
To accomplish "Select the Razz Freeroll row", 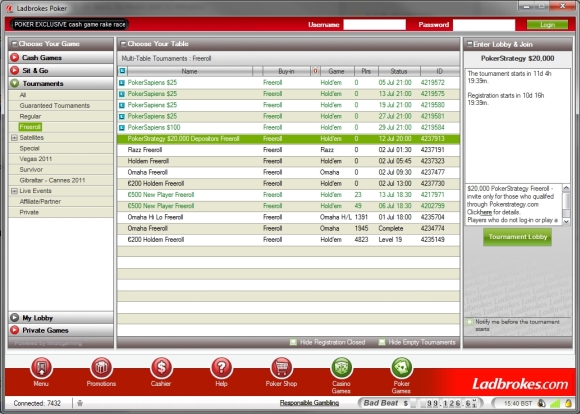I will [289, 150].
